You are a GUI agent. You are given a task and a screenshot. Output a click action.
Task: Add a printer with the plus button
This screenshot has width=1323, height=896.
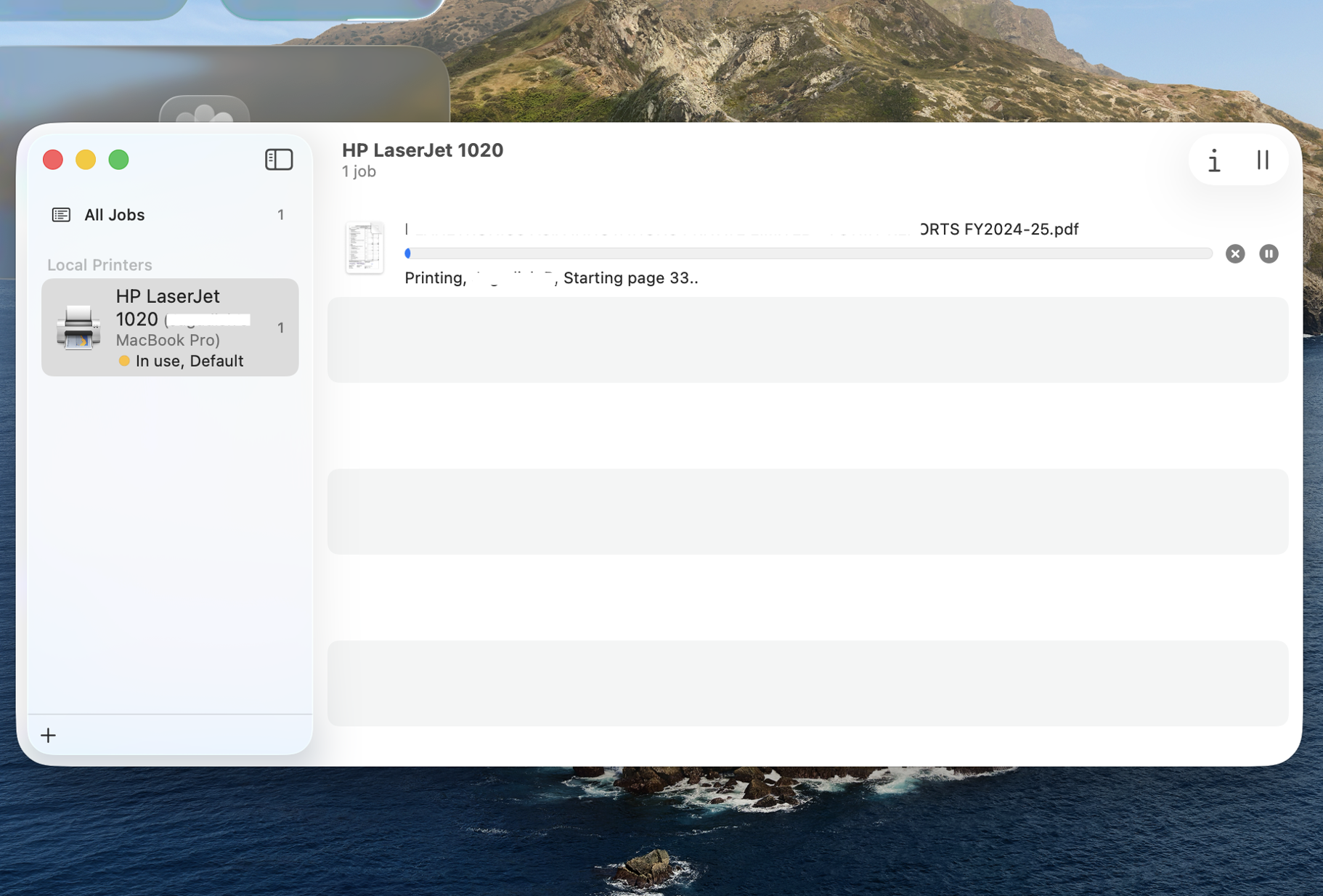49,736
